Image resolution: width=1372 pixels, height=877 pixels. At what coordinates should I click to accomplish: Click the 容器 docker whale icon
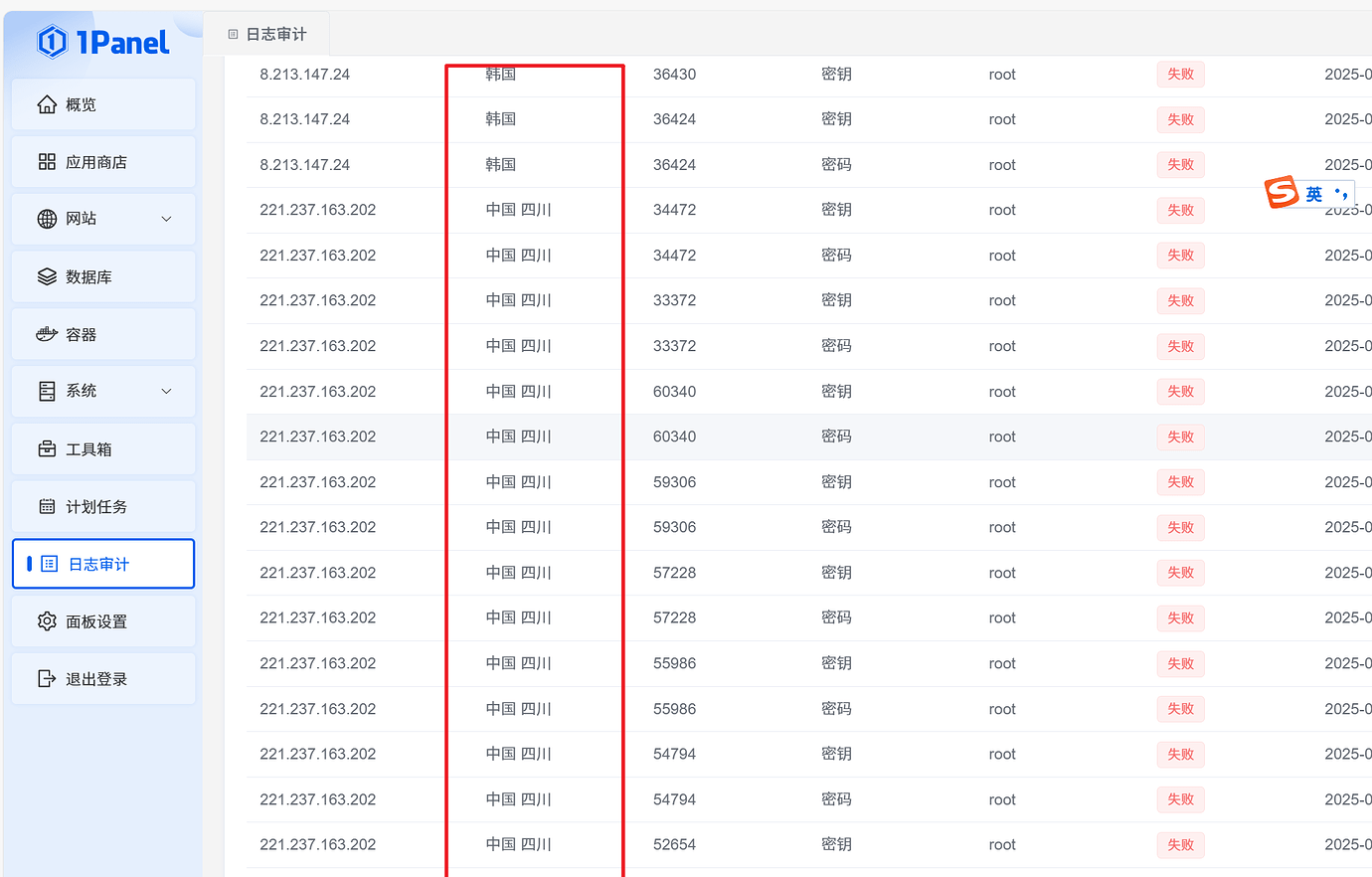(x=47, y=334)
